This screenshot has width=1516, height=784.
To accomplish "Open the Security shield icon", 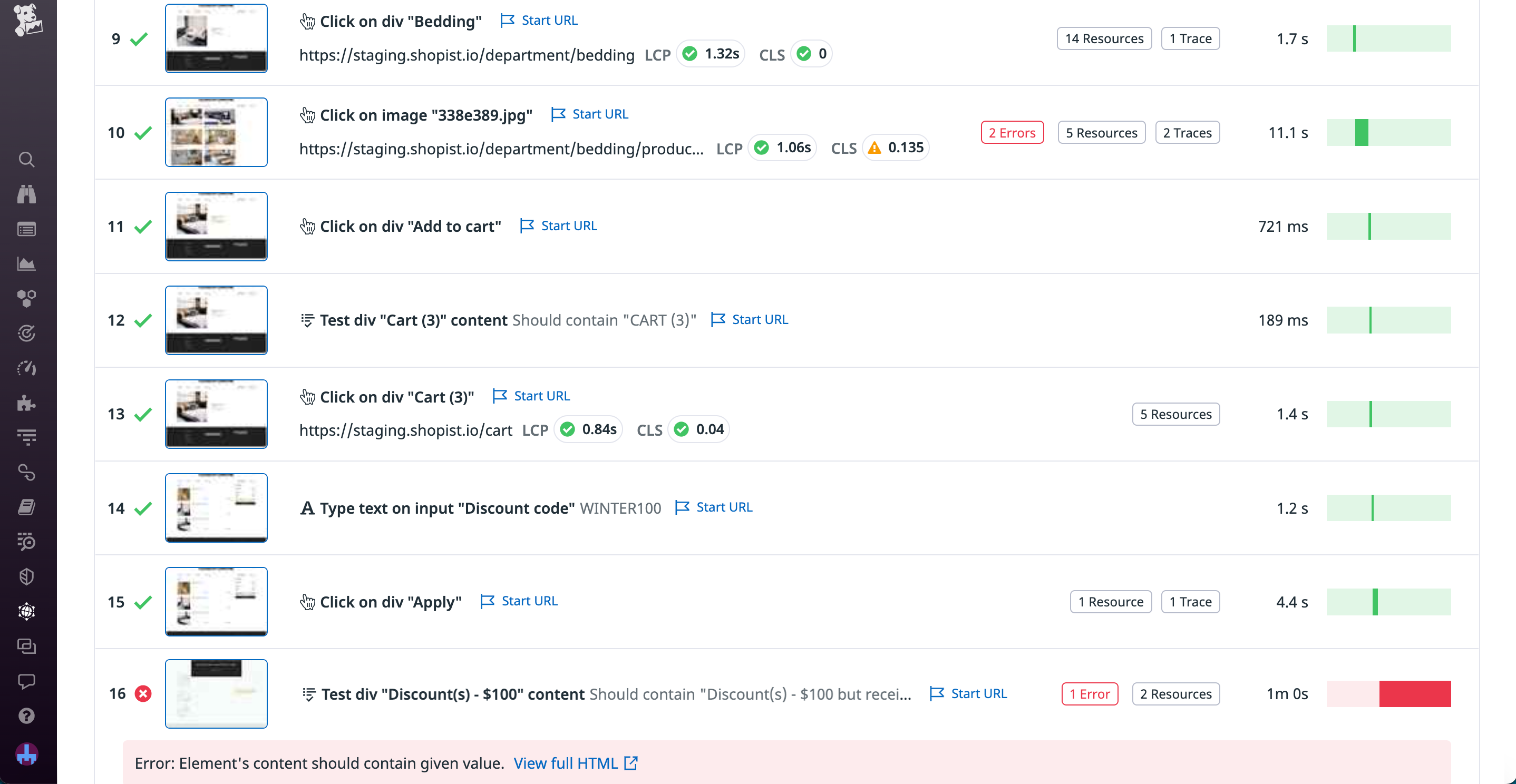I will pyautogui.click(x=26, y=576).
